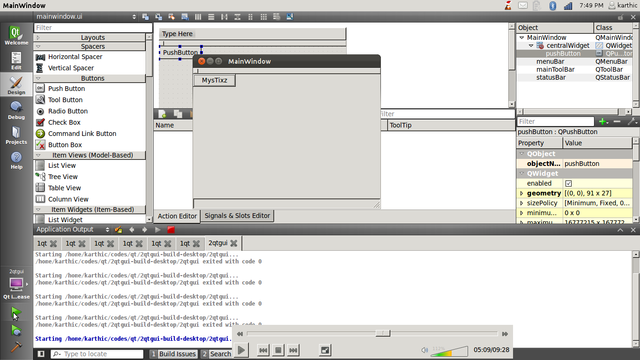Image resolution: width=640 pixels, height=360 pixels.
Task: Click the property editor Filter field
Action: point(556,121)
